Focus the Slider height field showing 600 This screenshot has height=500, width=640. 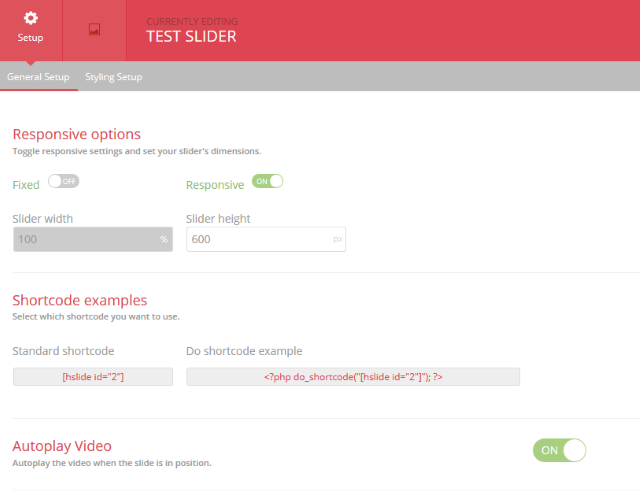pos(258,240)
